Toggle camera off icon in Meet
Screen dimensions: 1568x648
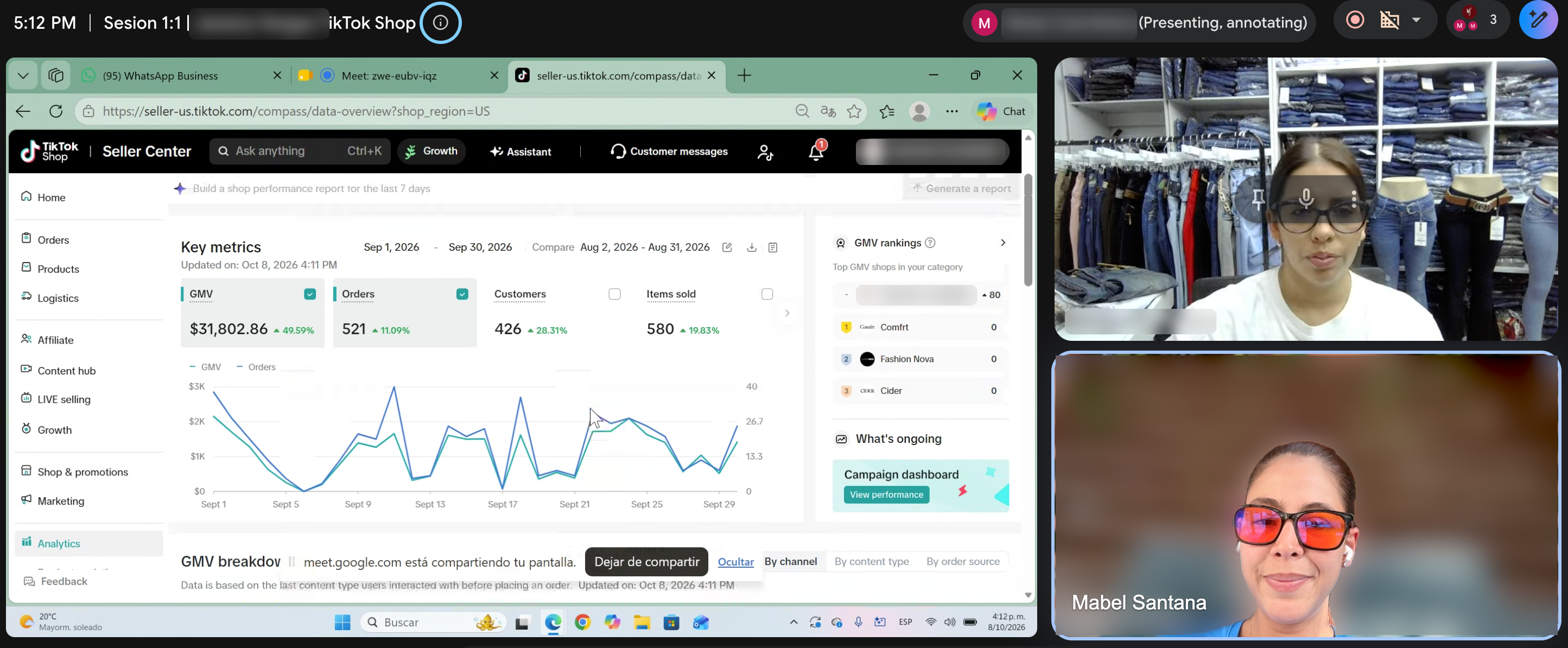[1389, 21]
